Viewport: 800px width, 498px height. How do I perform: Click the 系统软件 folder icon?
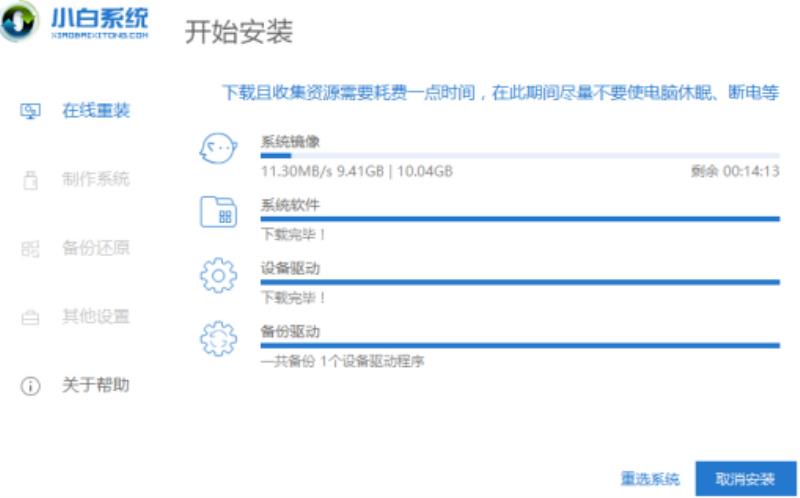(x=218, y=212)
